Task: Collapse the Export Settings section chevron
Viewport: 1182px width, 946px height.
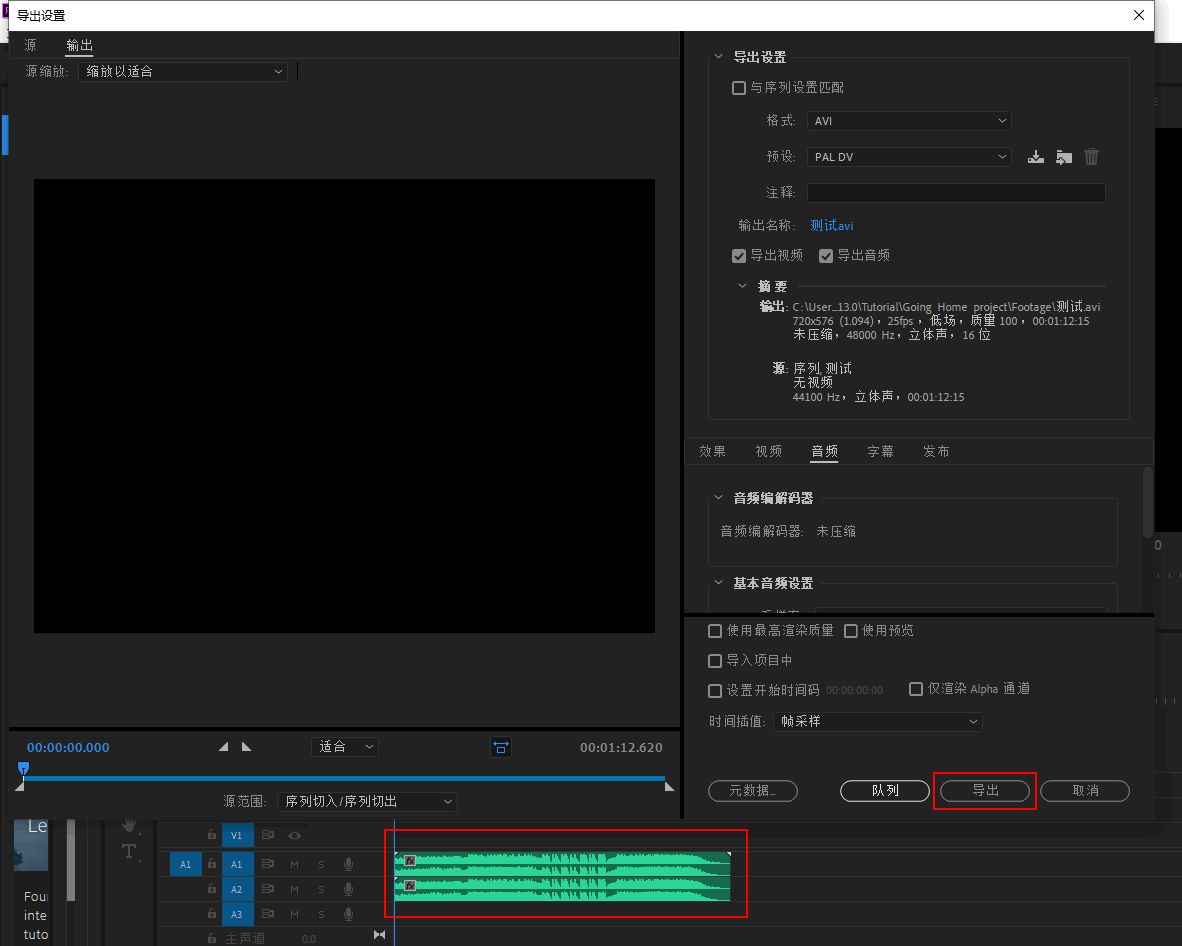Action: (x=718, y=57)
